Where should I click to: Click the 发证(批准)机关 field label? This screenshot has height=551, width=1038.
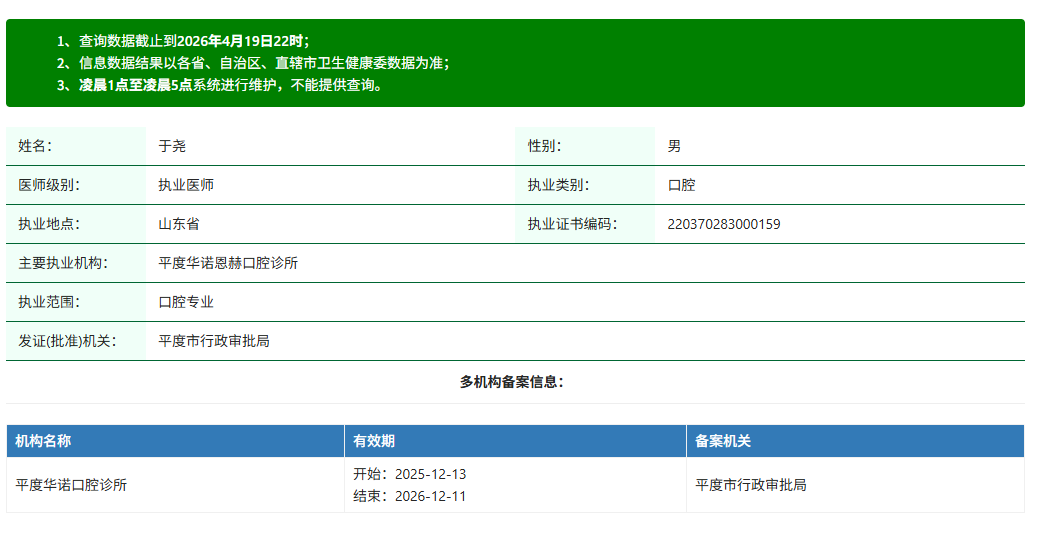click(x=67, y=341)
